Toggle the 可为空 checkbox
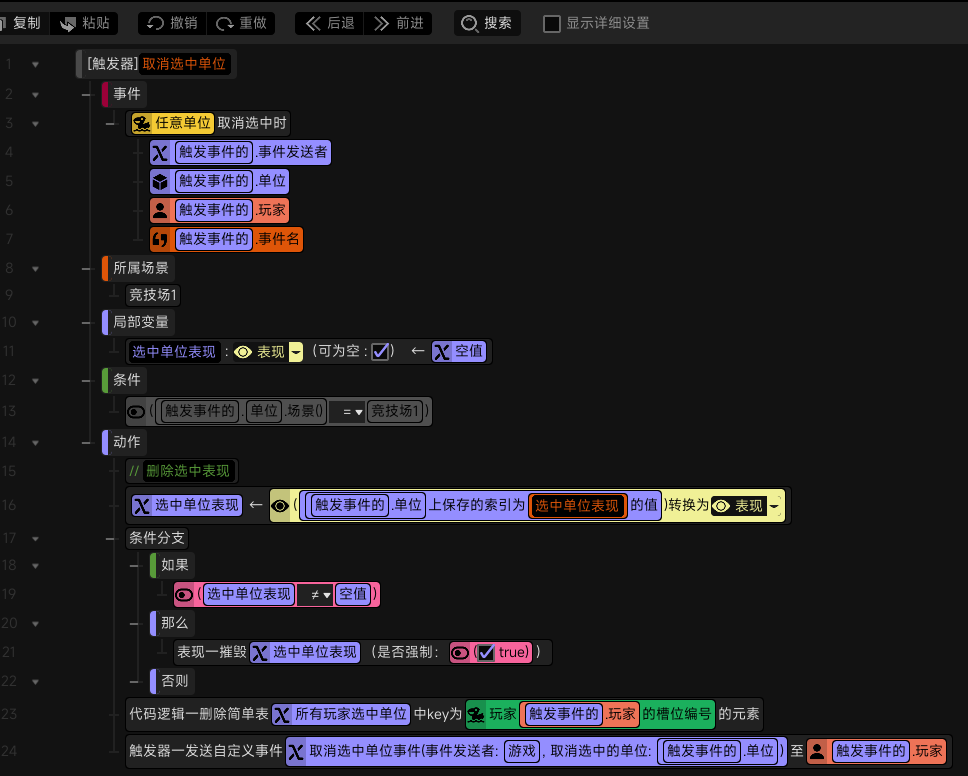The width and height of the screenshot is (968, 776). 380,352
